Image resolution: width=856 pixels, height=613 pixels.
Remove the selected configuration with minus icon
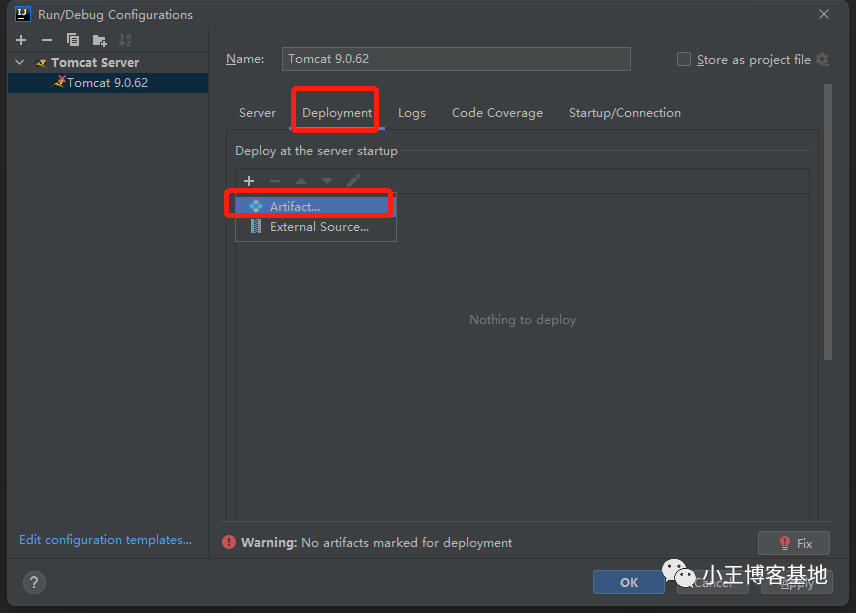47,40
